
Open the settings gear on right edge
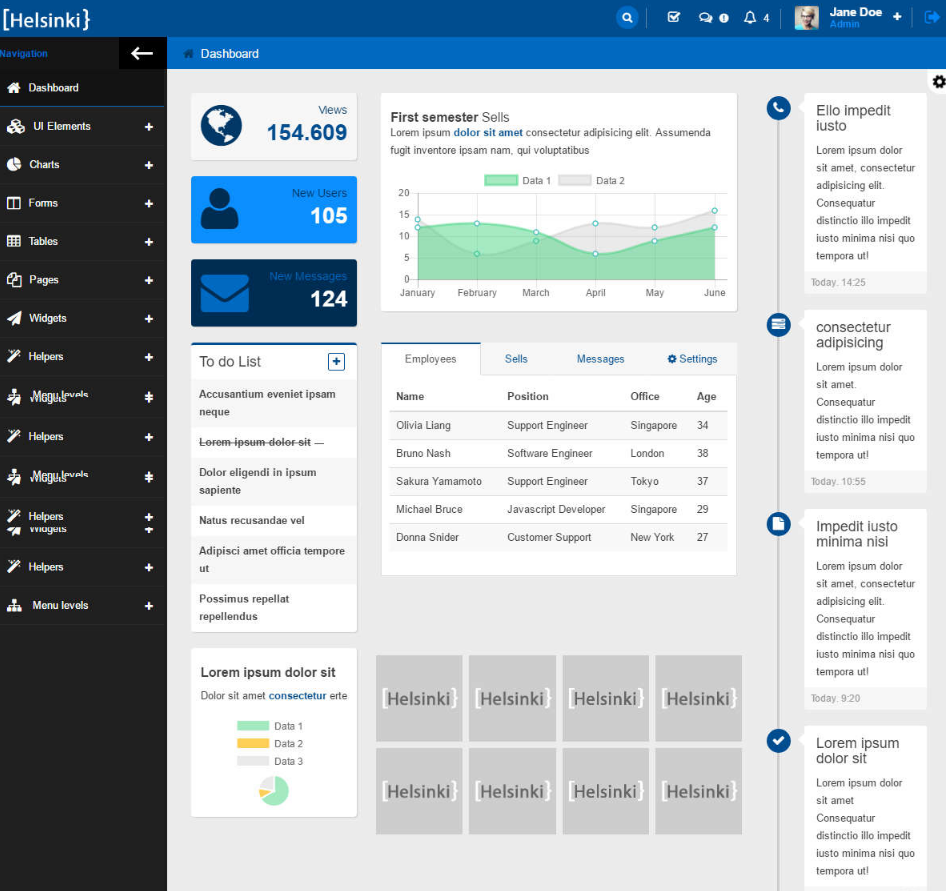938,82
